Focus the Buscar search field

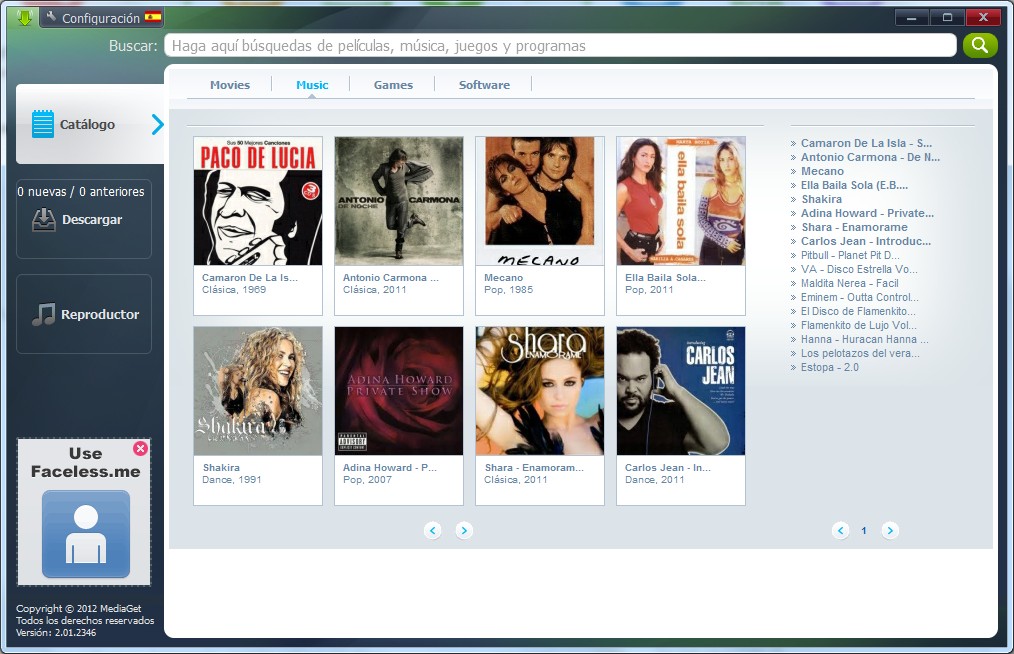pos(560,46)
